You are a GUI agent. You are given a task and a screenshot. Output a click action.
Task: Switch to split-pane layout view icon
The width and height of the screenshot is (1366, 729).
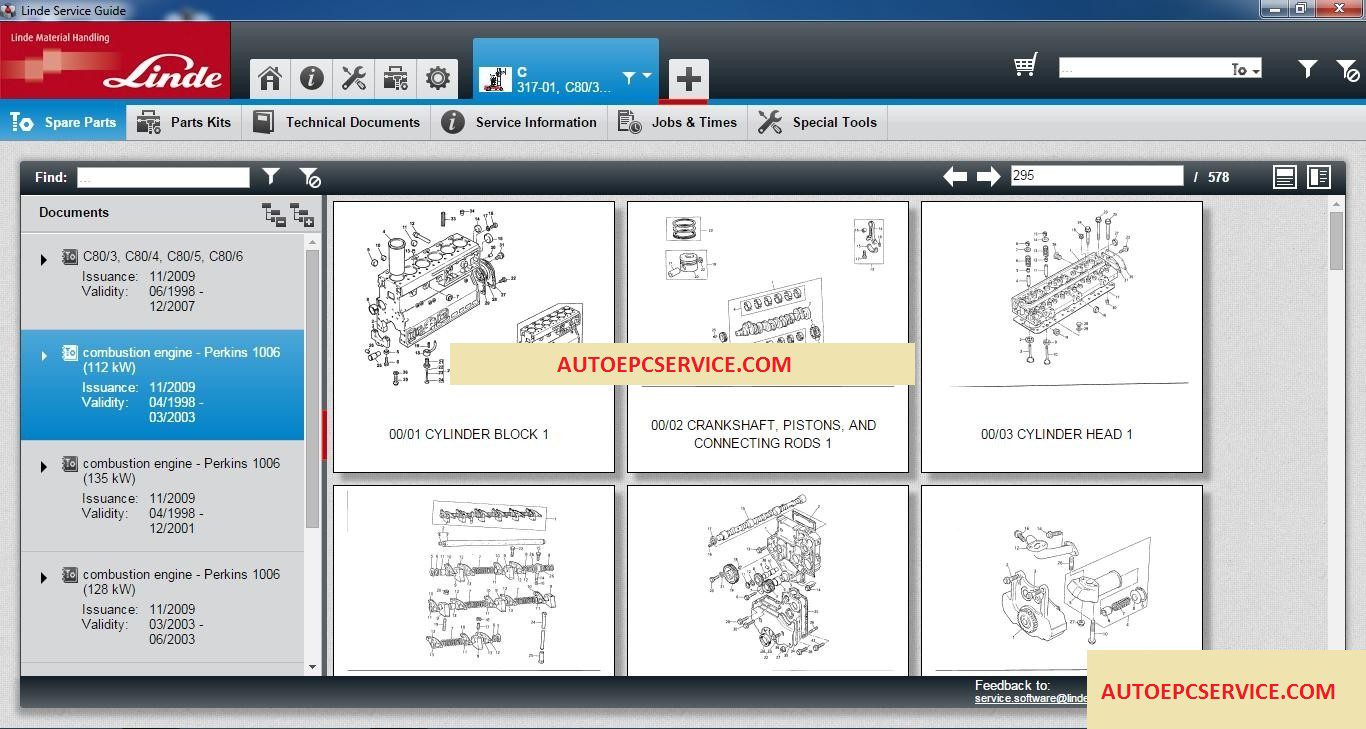(1319, 177)
